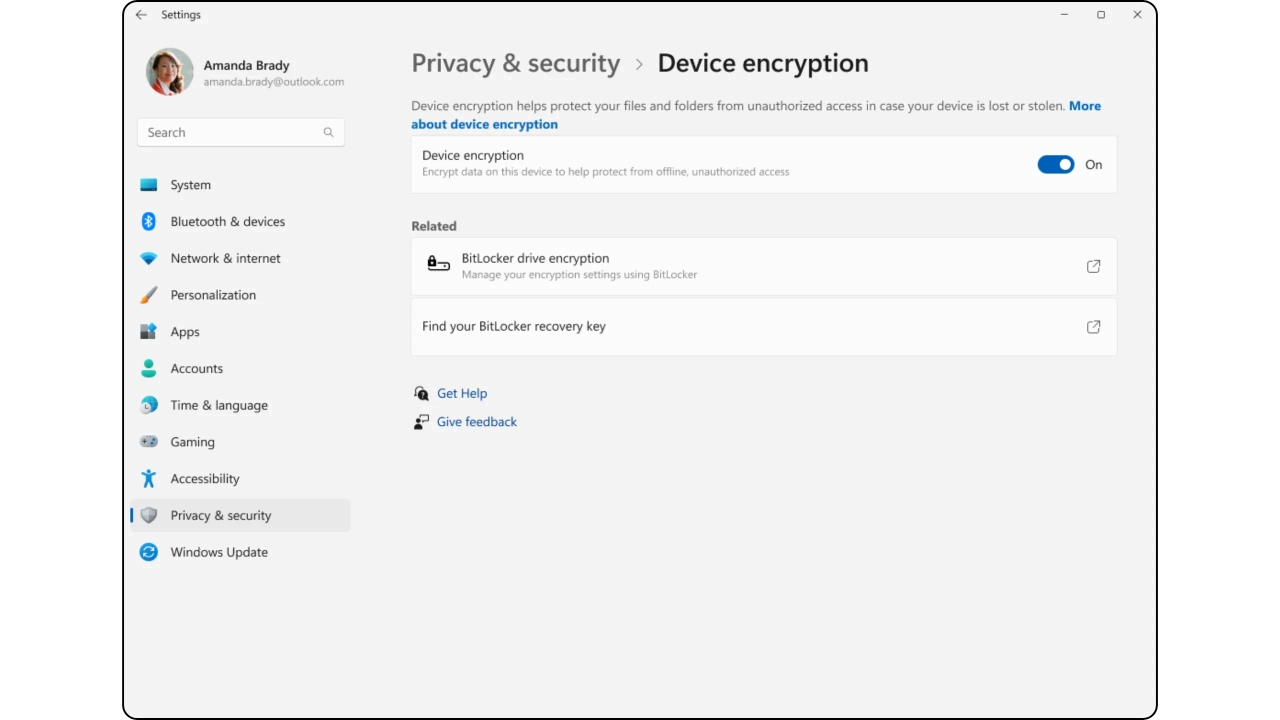Click the Accessibility figure icon
This screenshot has height=720, width=1280.
click(149, 479)
